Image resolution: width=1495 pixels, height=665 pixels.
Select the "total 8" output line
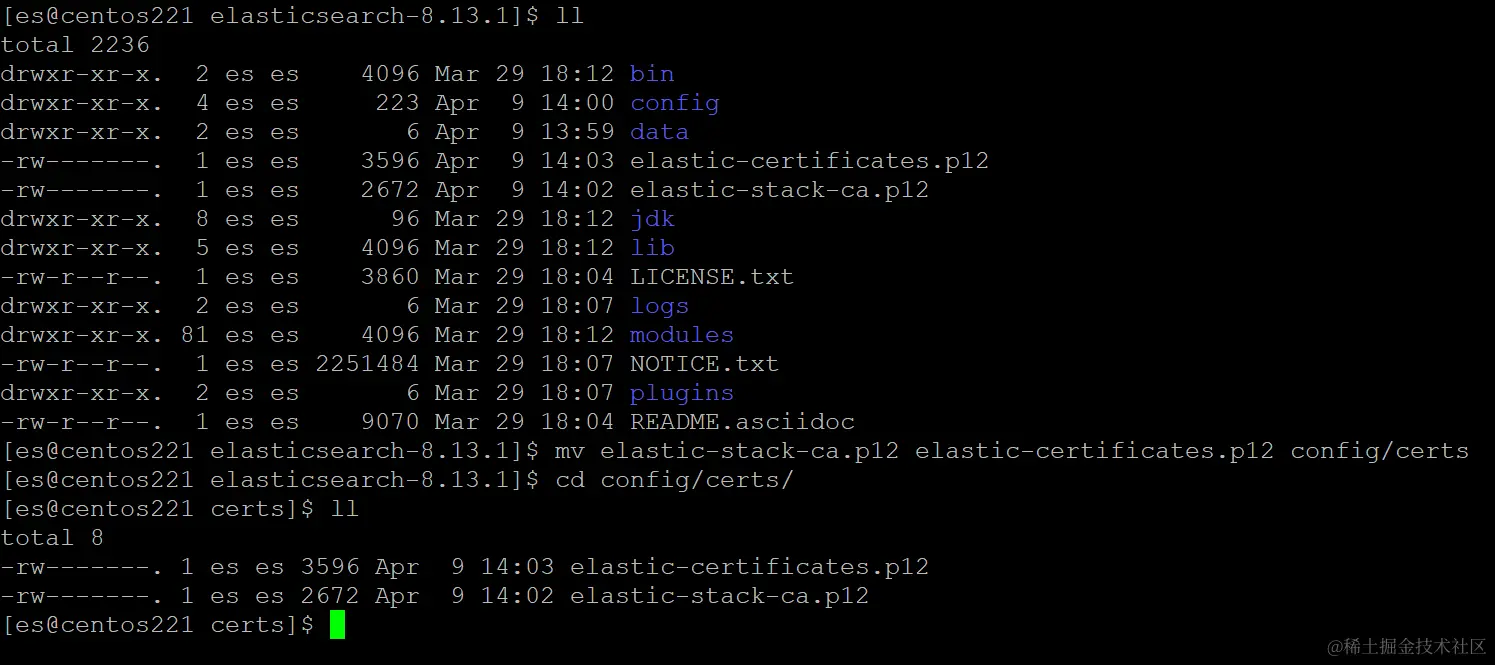click(52, 538)
